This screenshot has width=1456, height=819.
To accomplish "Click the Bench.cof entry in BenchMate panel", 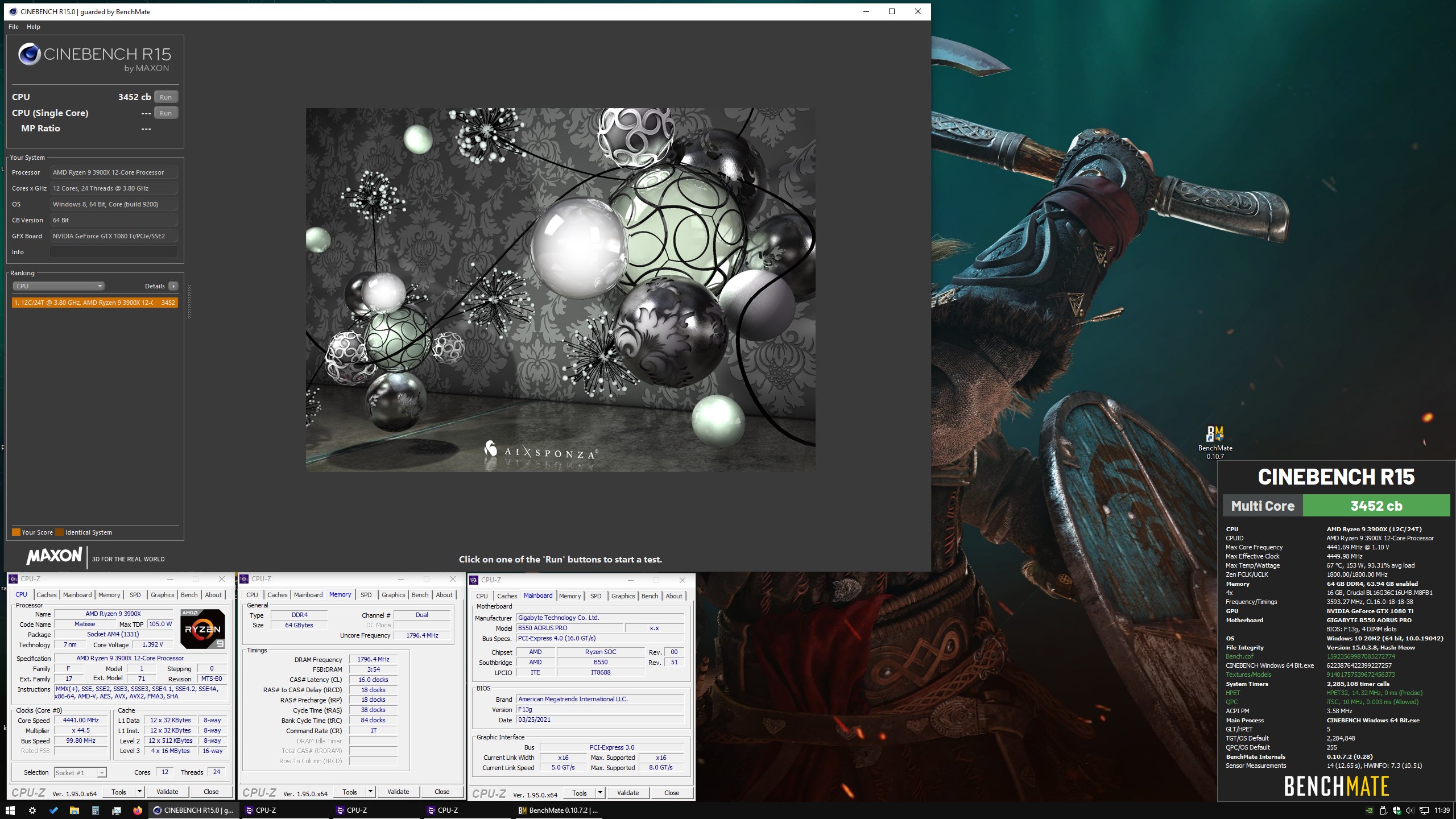I will point(1240,656).
